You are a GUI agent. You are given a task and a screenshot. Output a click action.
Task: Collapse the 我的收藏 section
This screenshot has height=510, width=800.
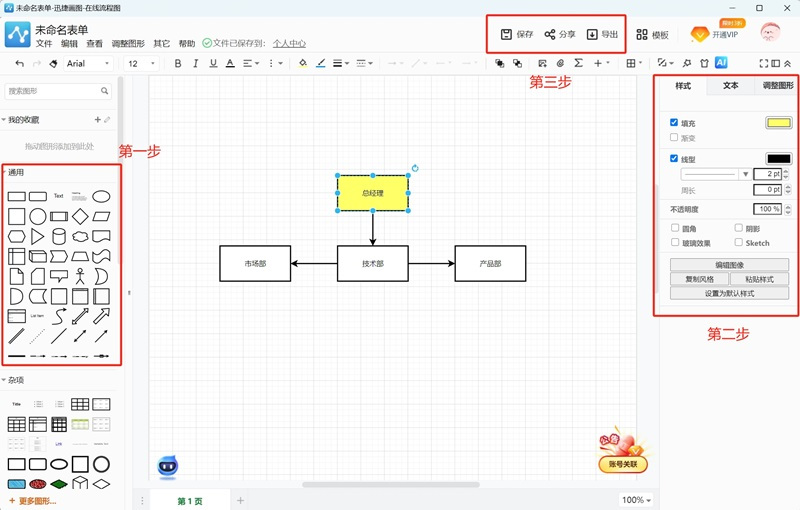point(20,120)
